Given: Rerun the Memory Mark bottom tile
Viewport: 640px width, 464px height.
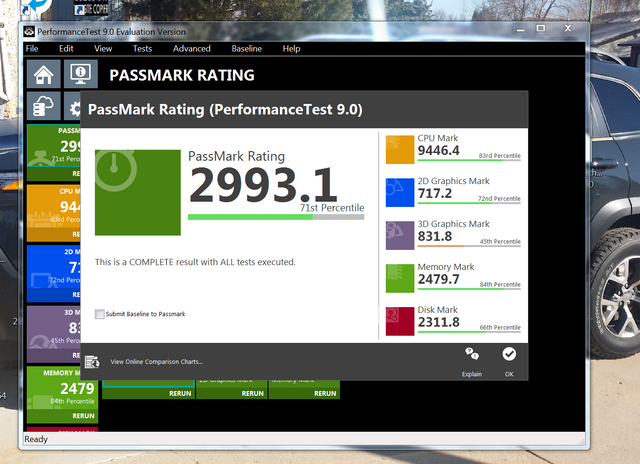Looking at the screenshot, I should click(325, 393).
